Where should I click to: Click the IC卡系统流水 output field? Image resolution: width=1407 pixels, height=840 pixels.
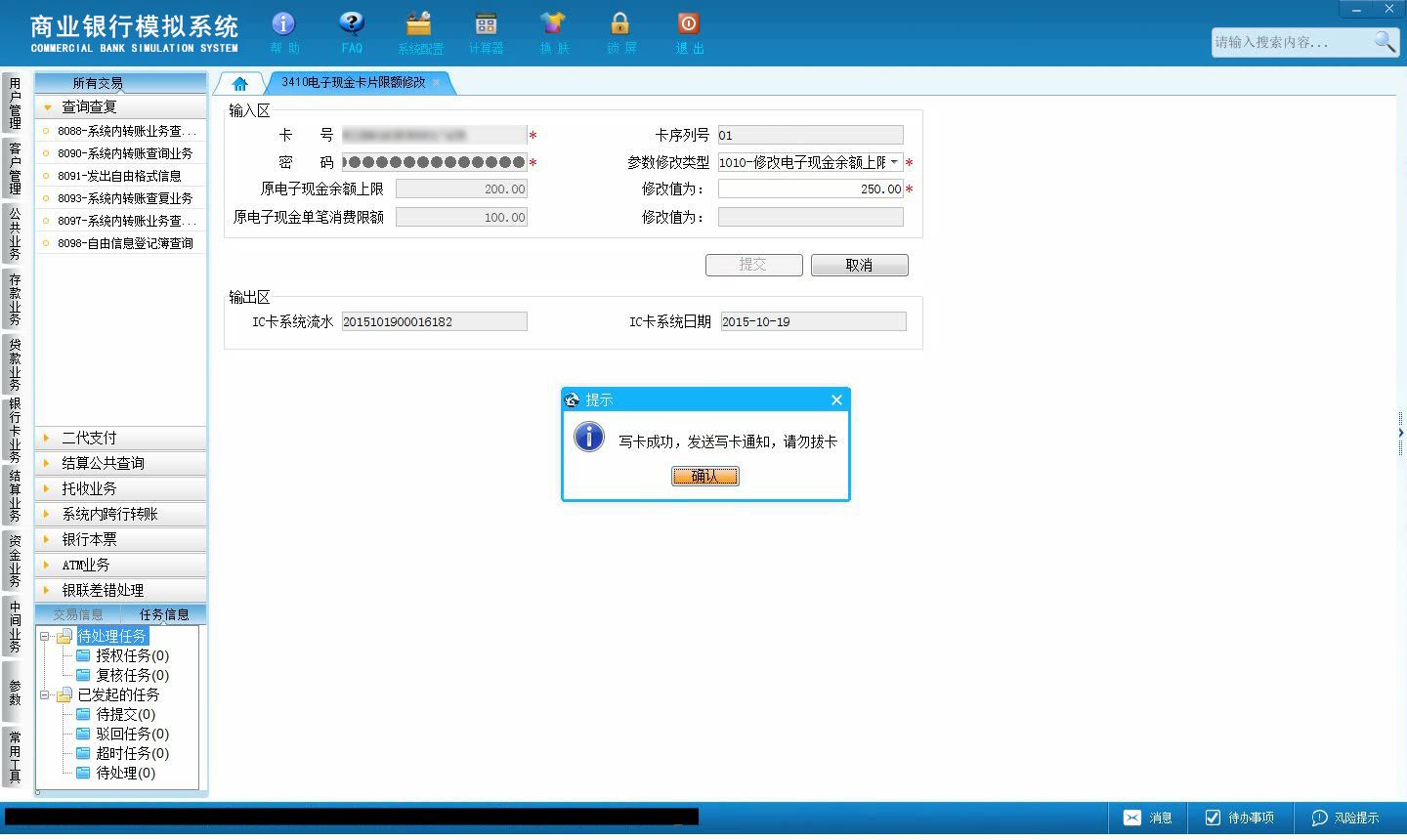pyautogui.click(x=434, y=321)
